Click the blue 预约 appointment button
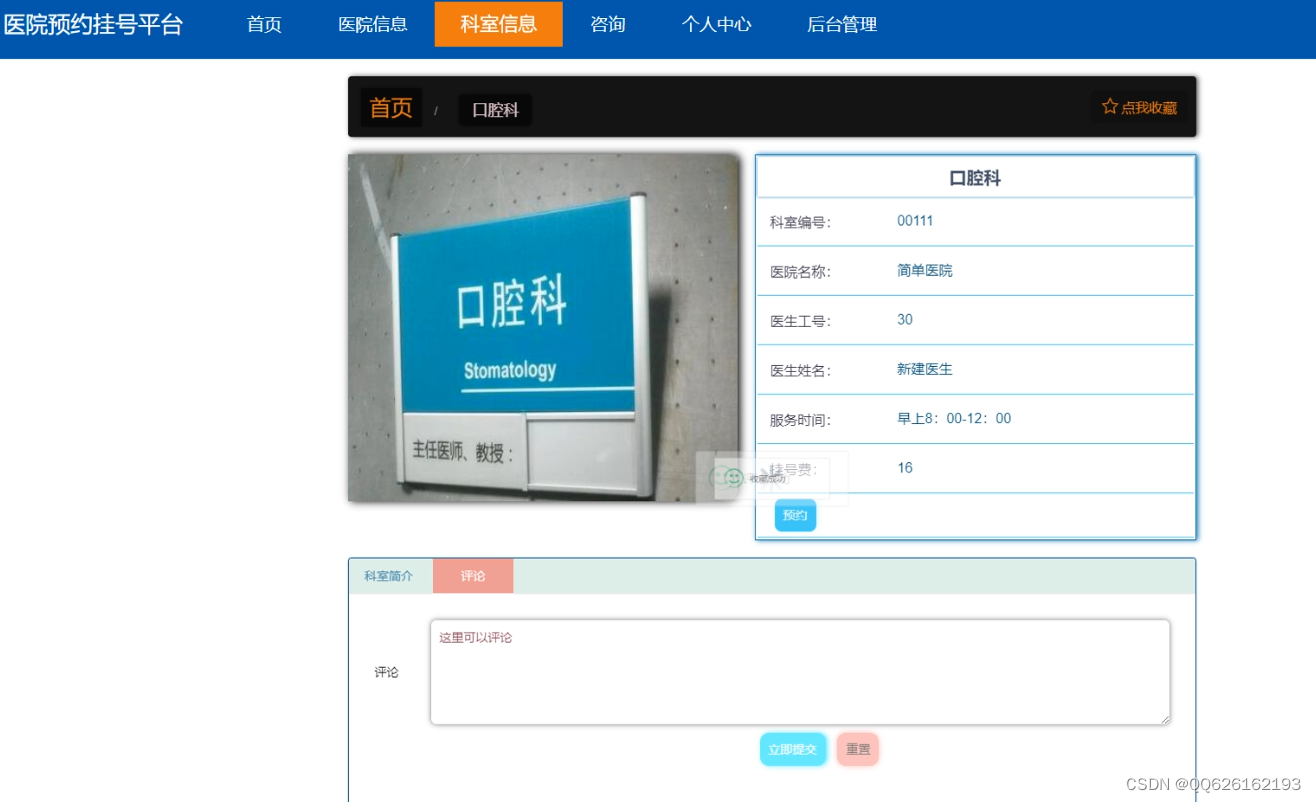 click(795, 515)
